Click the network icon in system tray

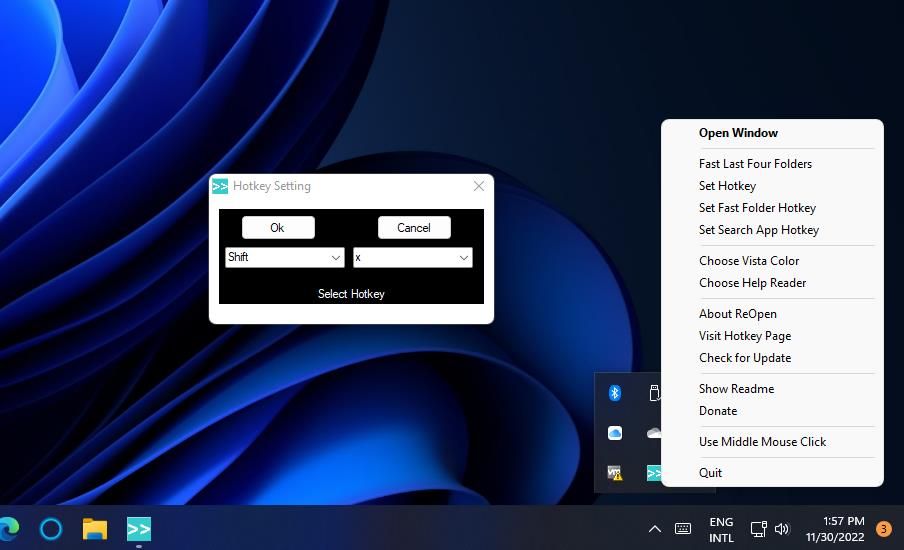[x=758, y=529]
